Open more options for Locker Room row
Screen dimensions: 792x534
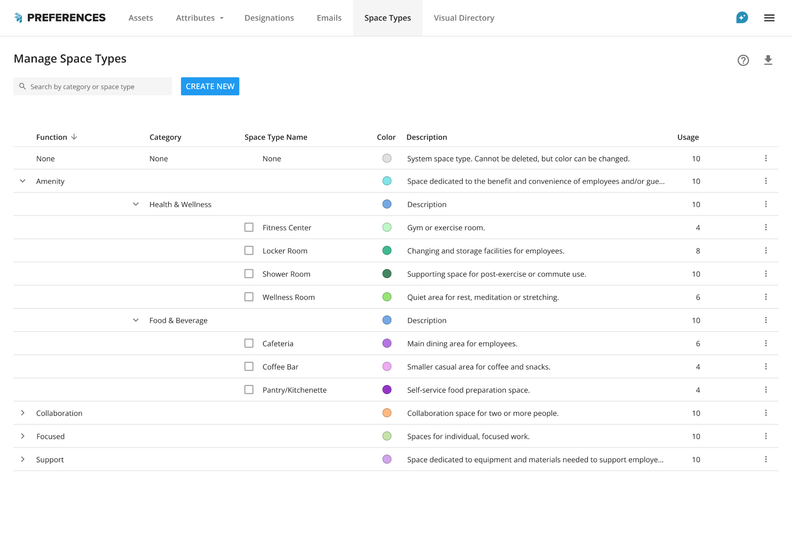(766, 251)
